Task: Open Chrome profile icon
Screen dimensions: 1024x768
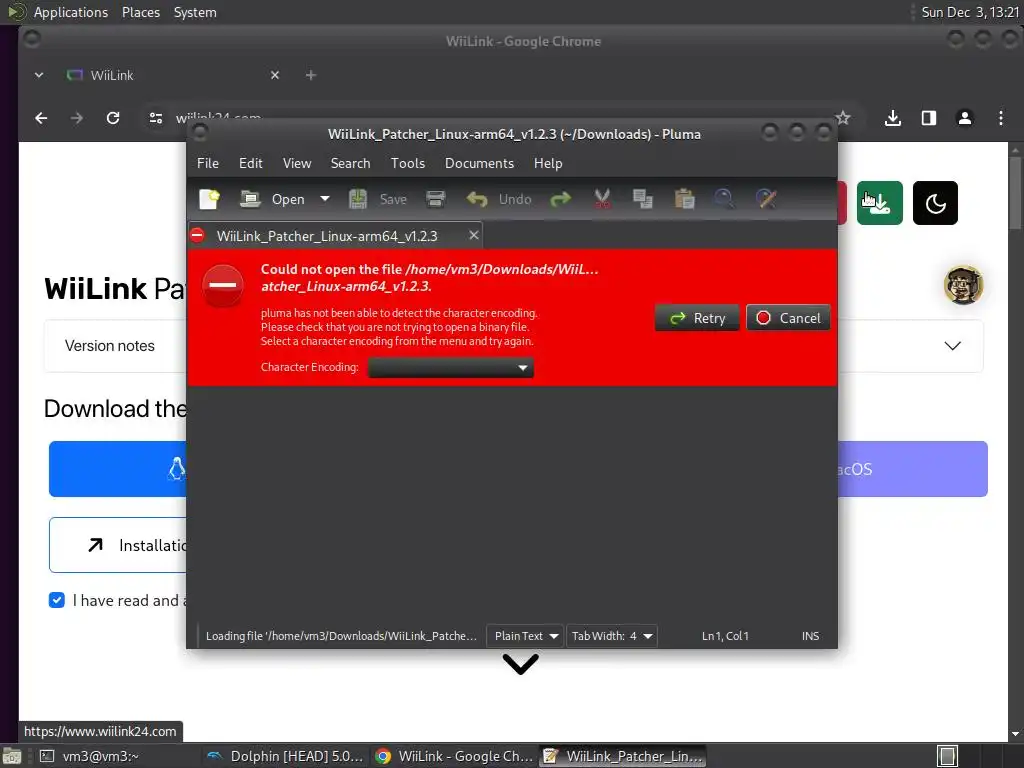Action: pyautogui.click(x=965, y=118)
